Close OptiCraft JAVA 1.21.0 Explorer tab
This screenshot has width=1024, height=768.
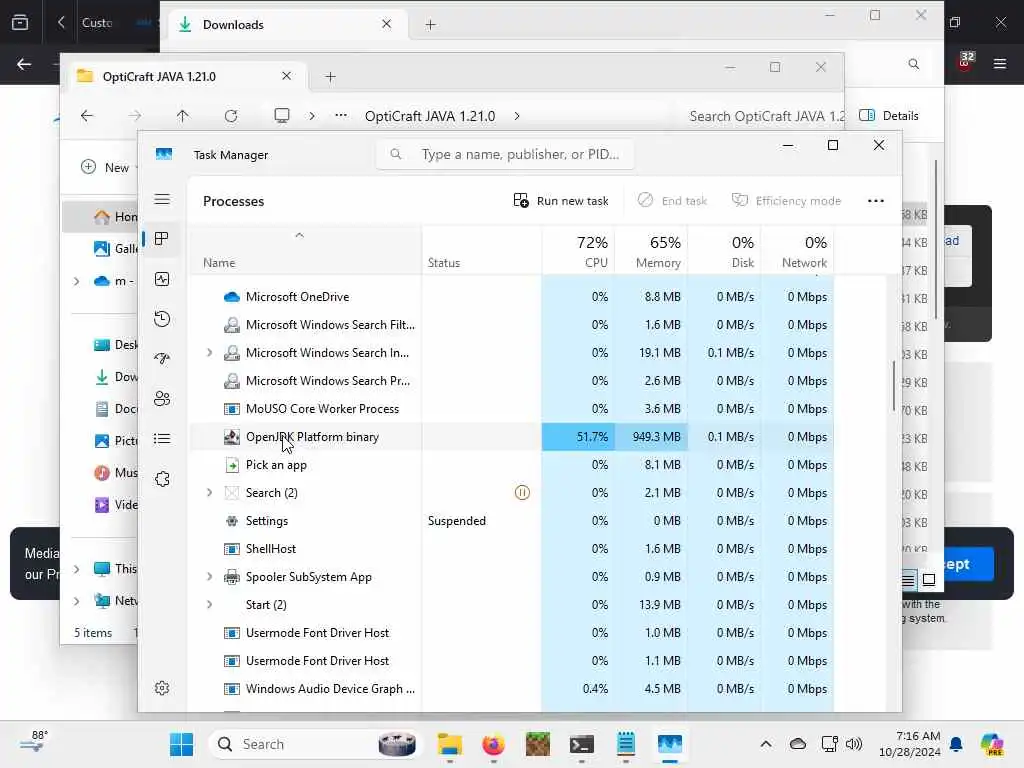[x=286, y=76]
